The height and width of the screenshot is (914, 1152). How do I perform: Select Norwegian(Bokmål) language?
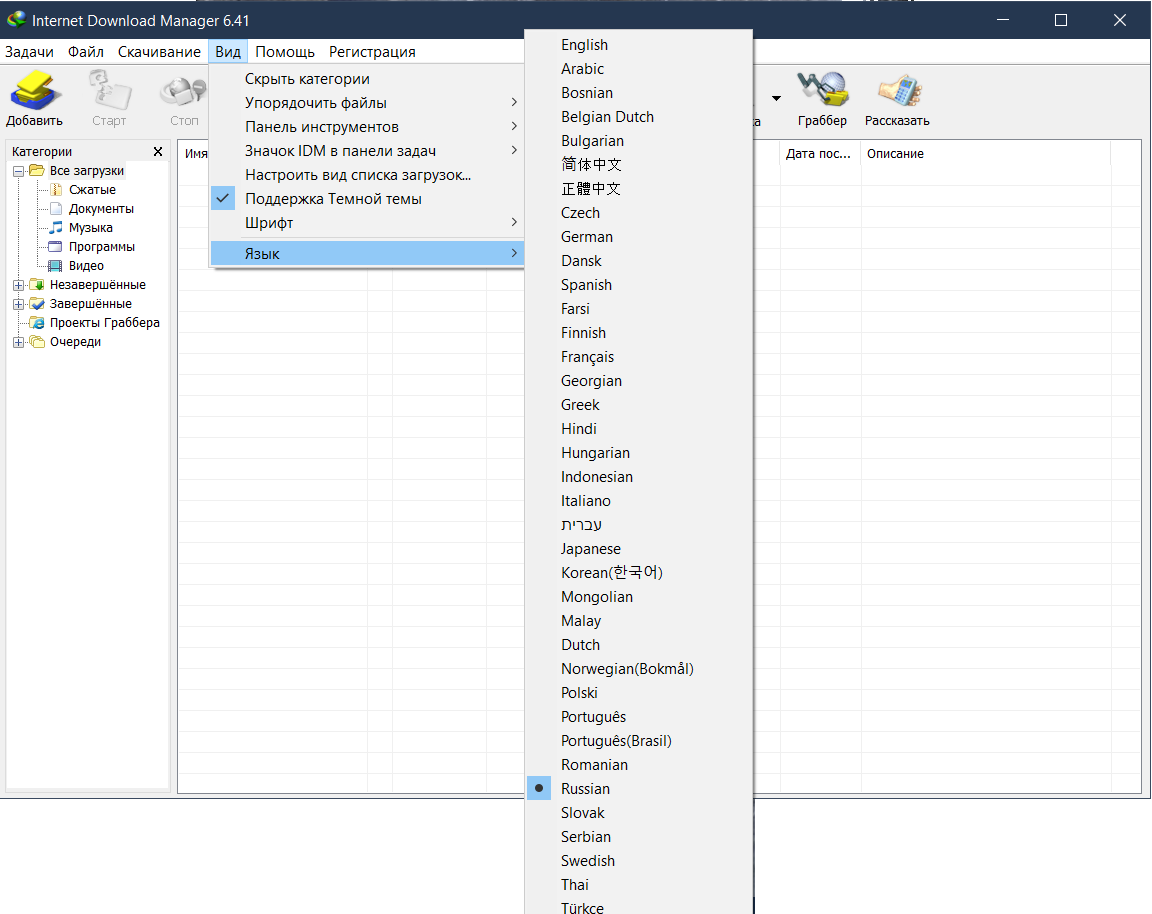(x=639, y=669)
